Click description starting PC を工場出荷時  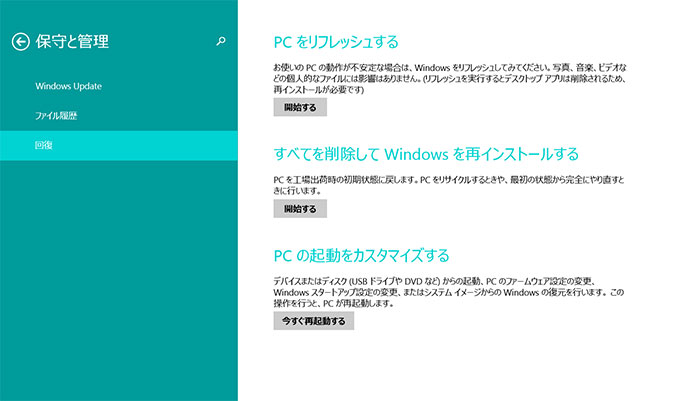click(449, 185)
